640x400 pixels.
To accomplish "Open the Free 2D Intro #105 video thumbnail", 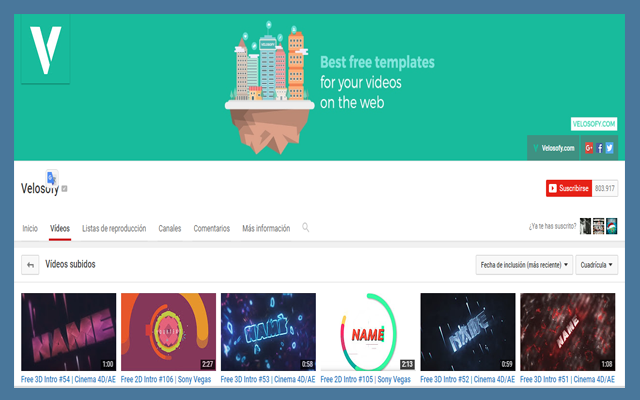I will tap(367, 332).
